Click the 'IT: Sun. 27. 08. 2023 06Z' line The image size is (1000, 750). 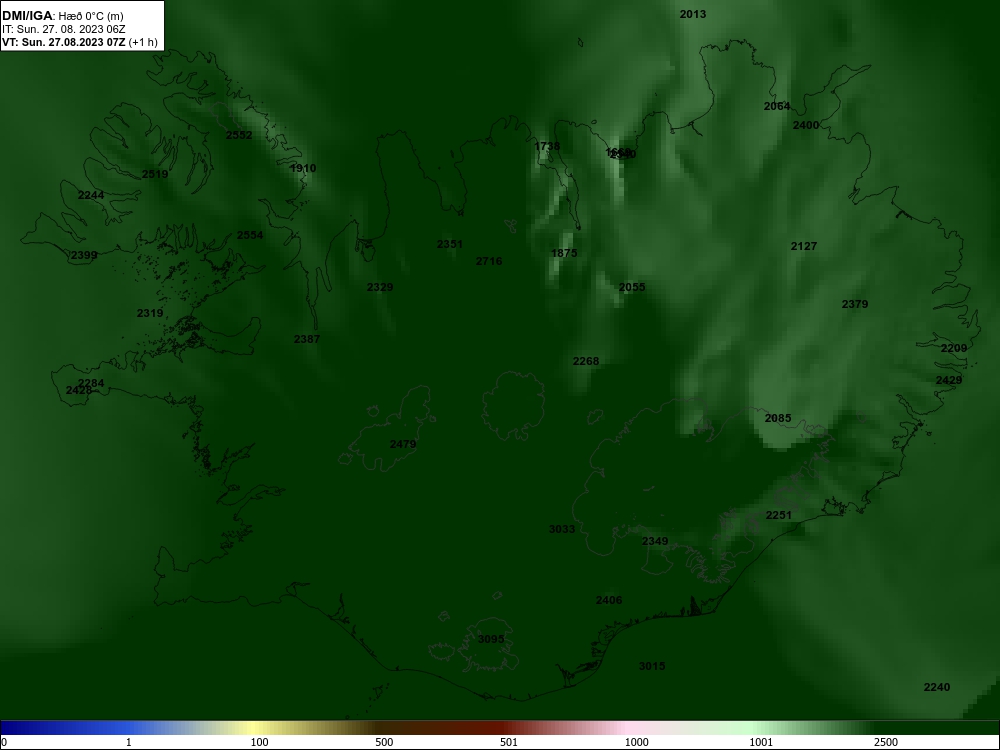pos(64,29)
